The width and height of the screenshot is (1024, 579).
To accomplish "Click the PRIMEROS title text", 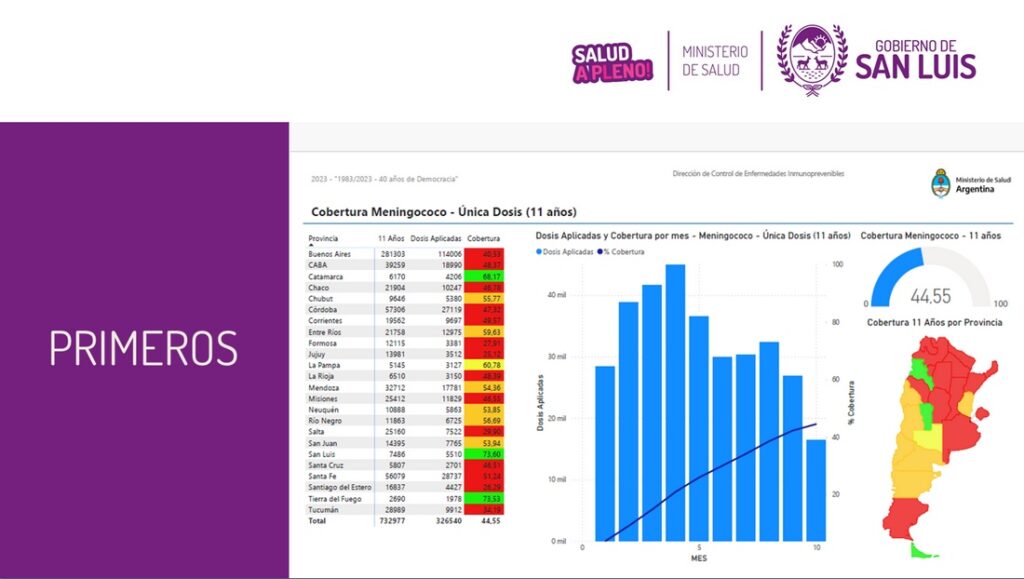I will pos(144,348).
